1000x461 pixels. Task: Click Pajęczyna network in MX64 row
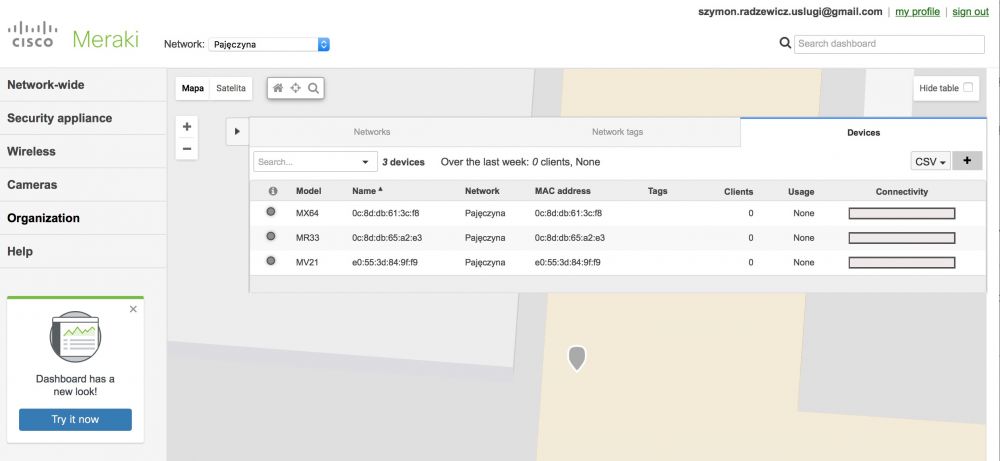click(485, 213)
